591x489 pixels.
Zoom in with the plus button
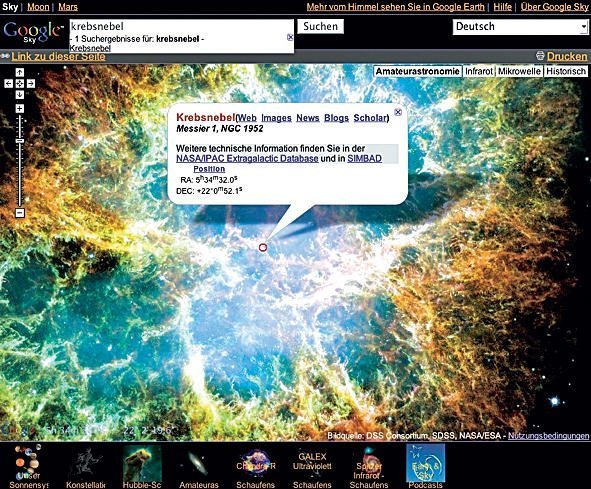(20, 109)
